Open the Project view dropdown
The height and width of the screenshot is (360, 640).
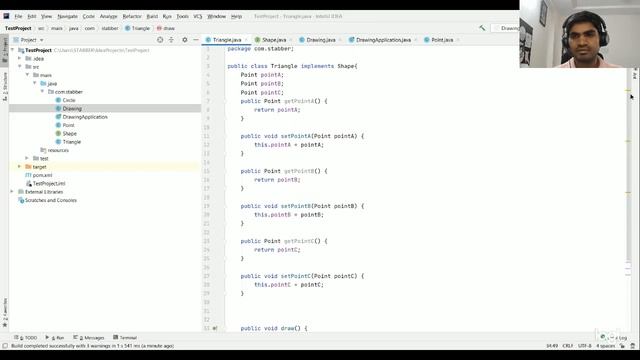(29, 40)
